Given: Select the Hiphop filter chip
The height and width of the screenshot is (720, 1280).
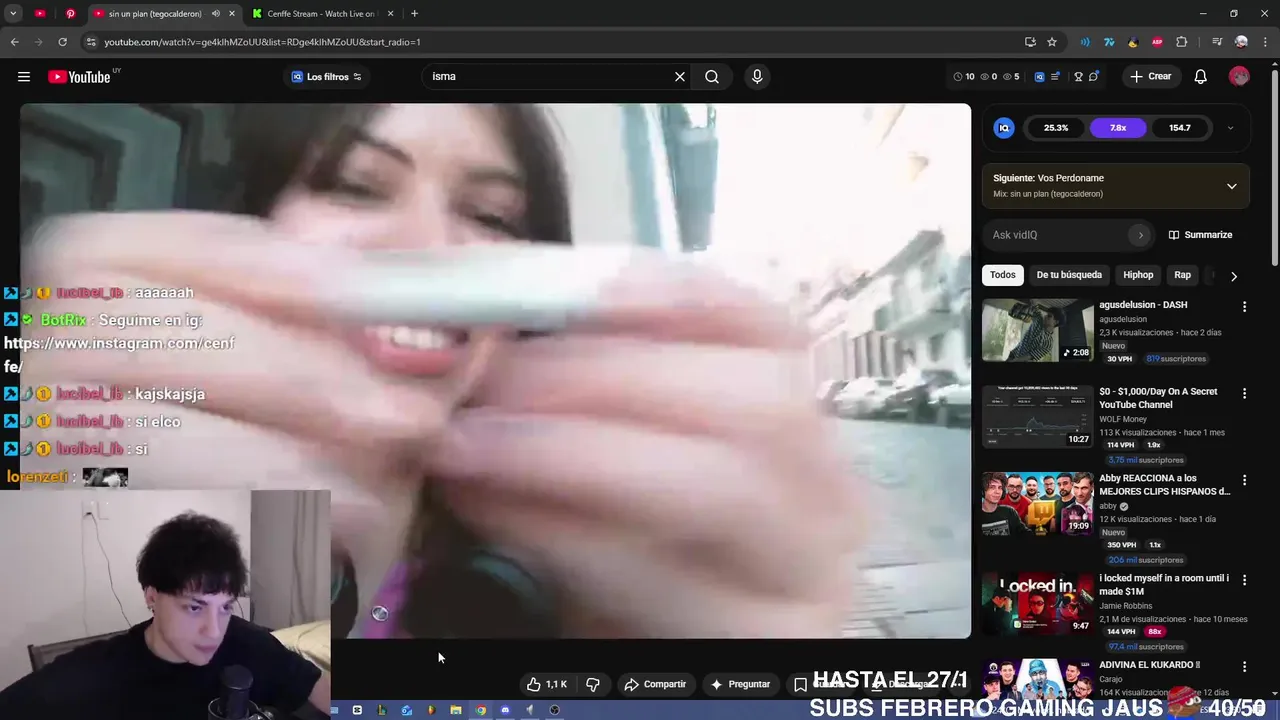Looking at the screenshot, I should tap(1138, 275).
